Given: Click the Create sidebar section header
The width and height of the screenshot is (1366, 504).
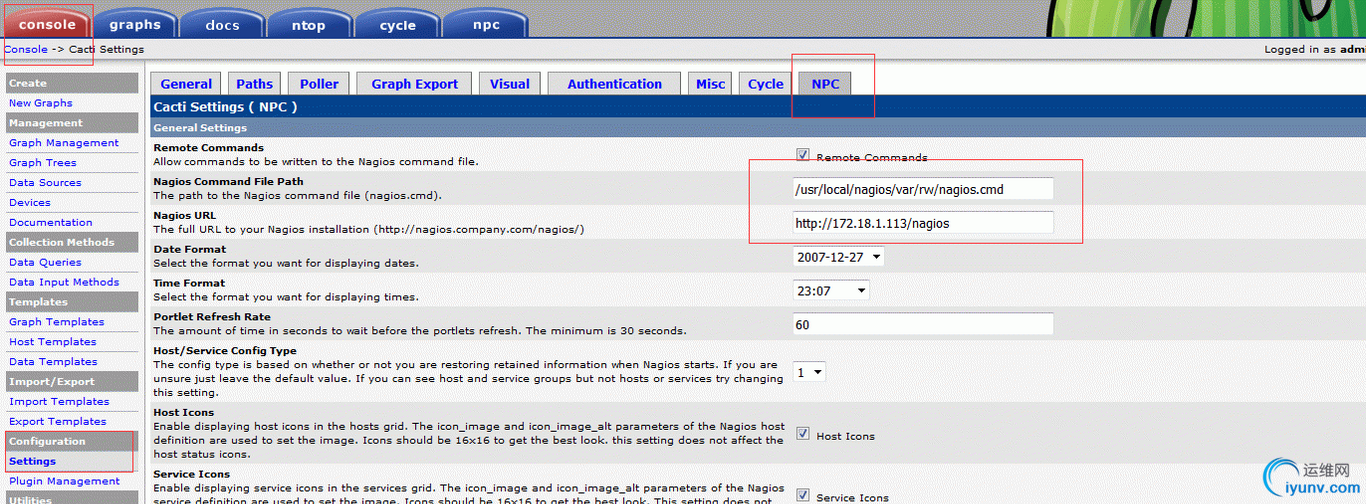Looking at the screenshot, I should point(71,83).
